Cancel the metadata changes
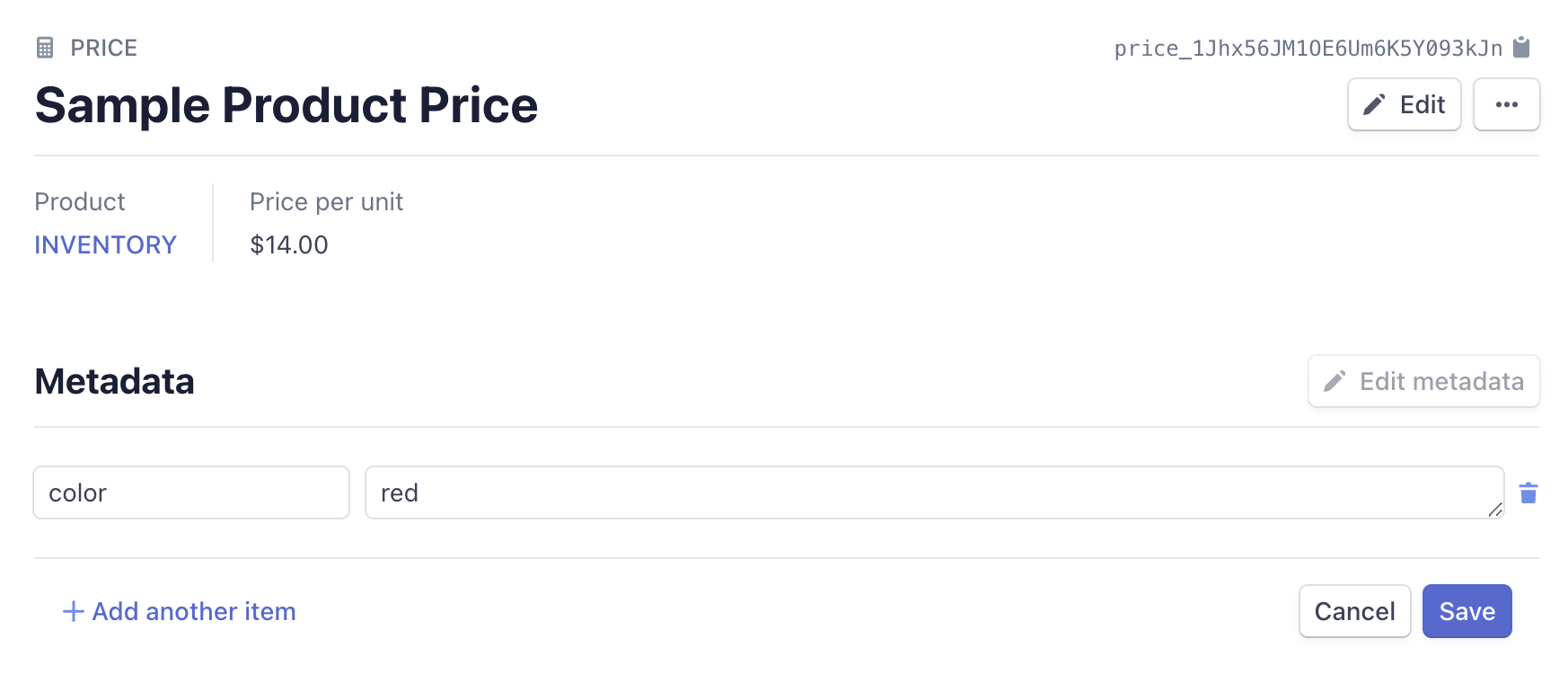This screenshot has height=692, width=1568. tap(1354, 611)
